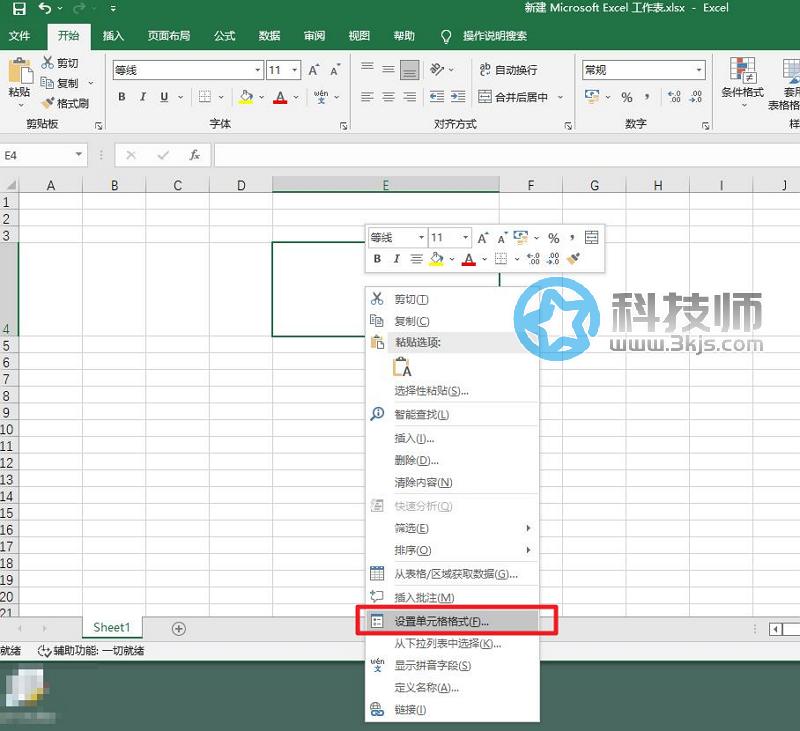Screen dimensions: 800x731
Task: Click the Cut scissors icon in ribbon
Action: point(47,63)
